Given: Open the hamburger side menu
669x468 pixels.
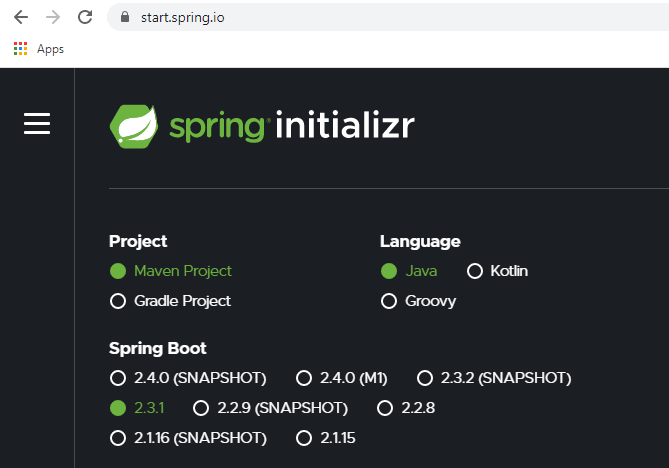Looking at the screenshot, I should [37, 124].
